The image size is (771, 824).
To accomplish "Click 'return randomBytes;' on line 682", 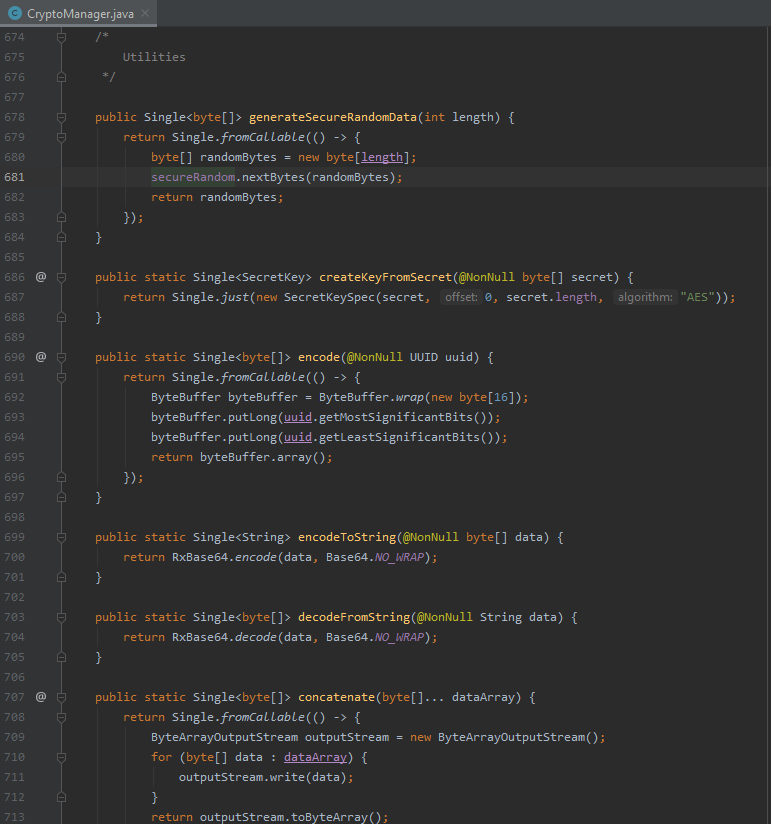I will click(x=217, y=197).
